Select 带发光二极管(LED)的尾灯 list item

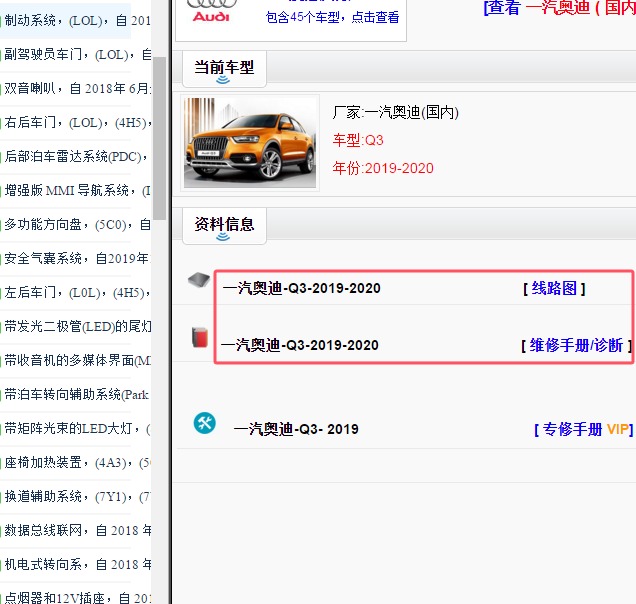76,327
